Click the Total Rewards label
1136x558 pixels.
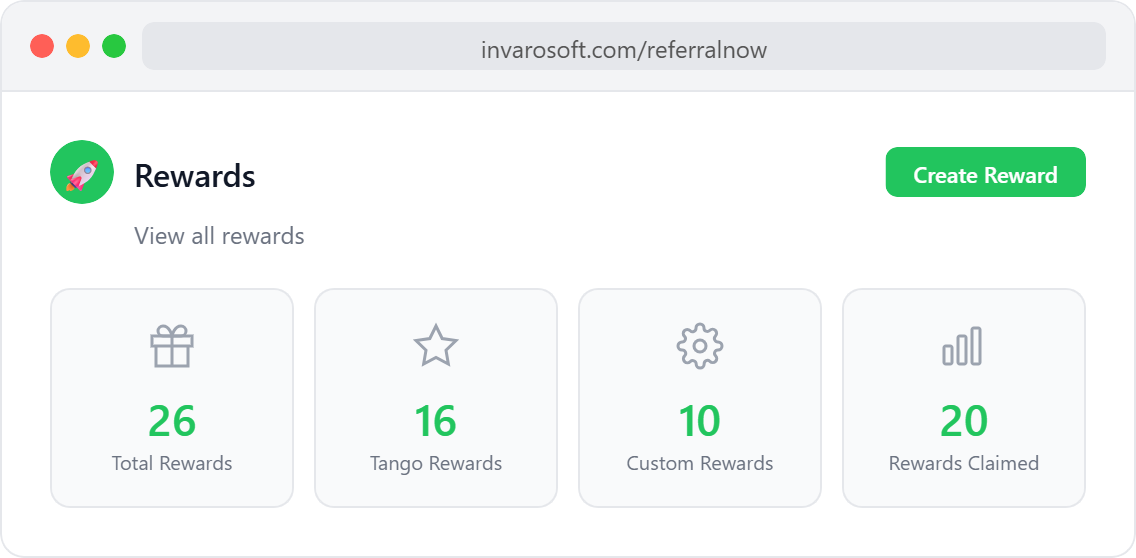[172, 463]
